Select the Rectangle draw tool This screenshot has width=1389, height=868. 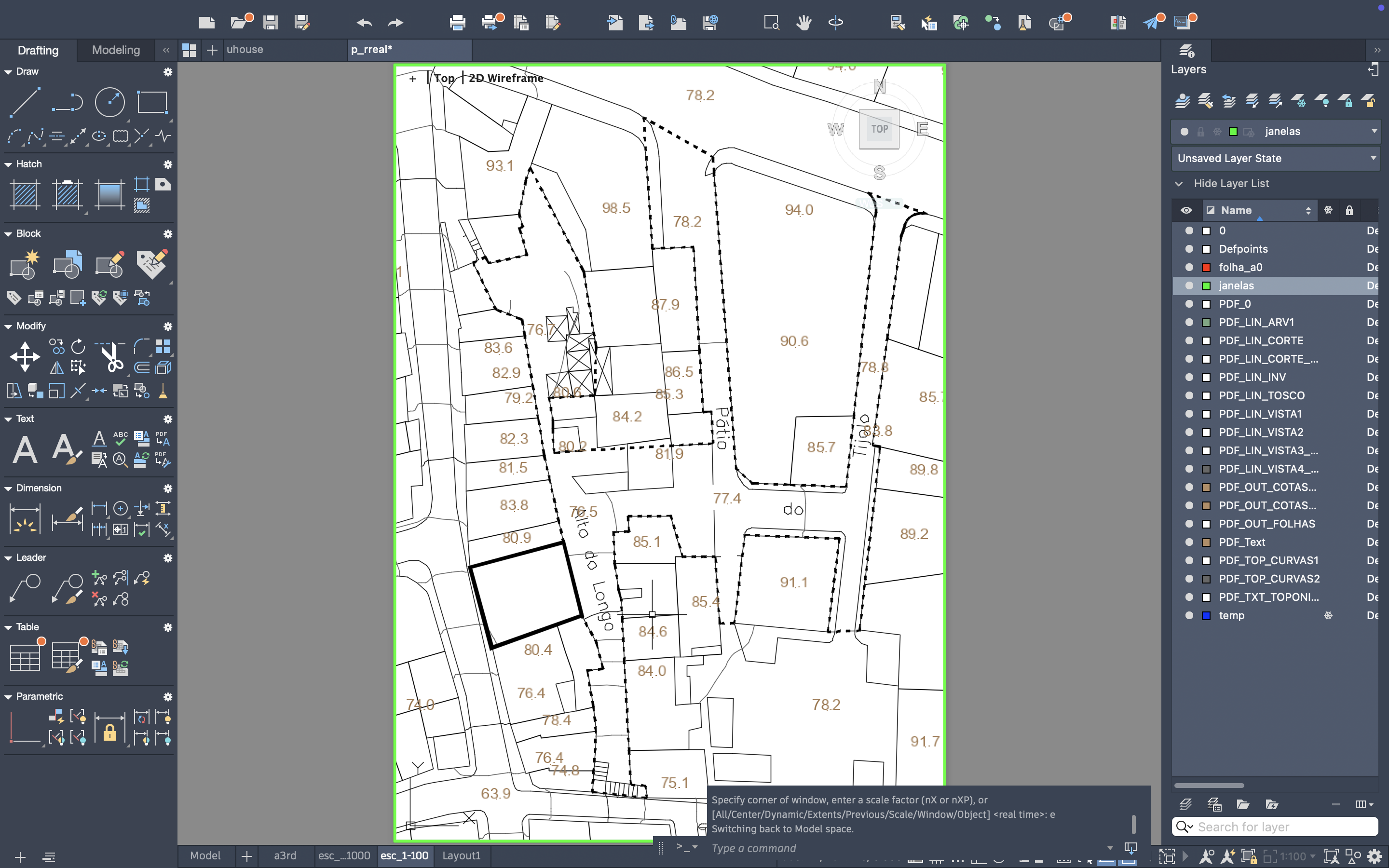152,102
